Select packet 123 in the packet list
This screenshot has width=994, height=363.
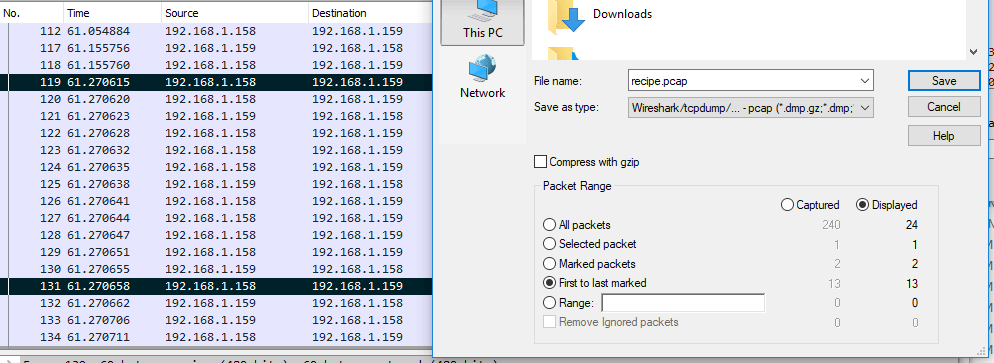[216, 150]
